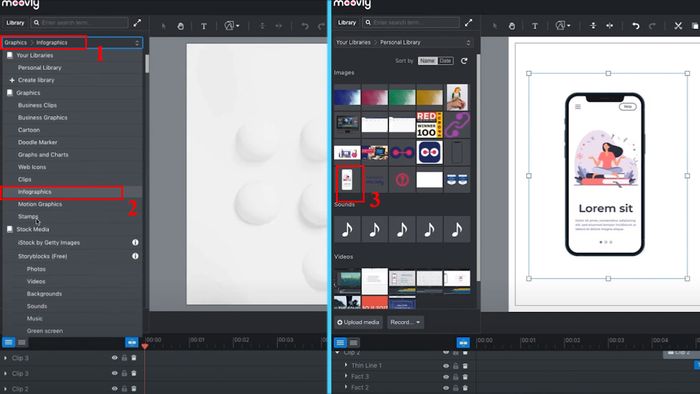Delete Clip 2 layer in left timeline

pos(133,389)
